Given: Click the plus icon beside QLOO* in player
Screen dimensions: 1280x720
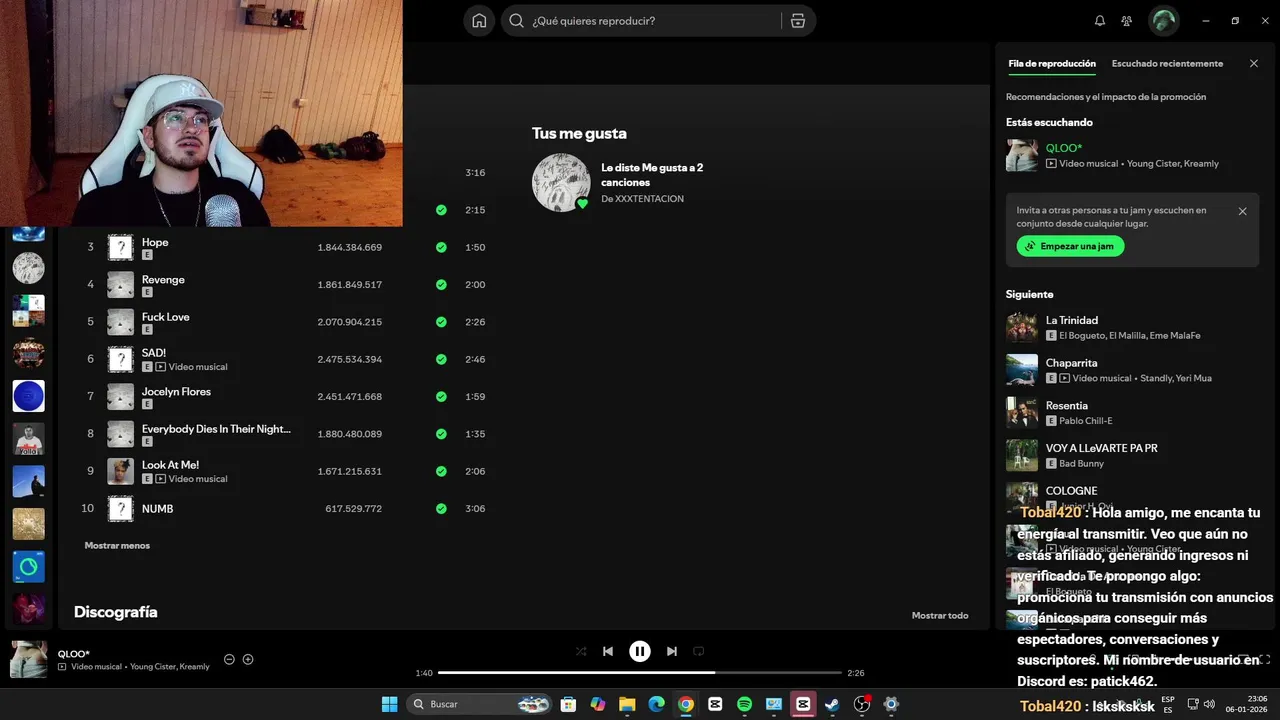Looking at the screenshot, I should click(248, 659).
